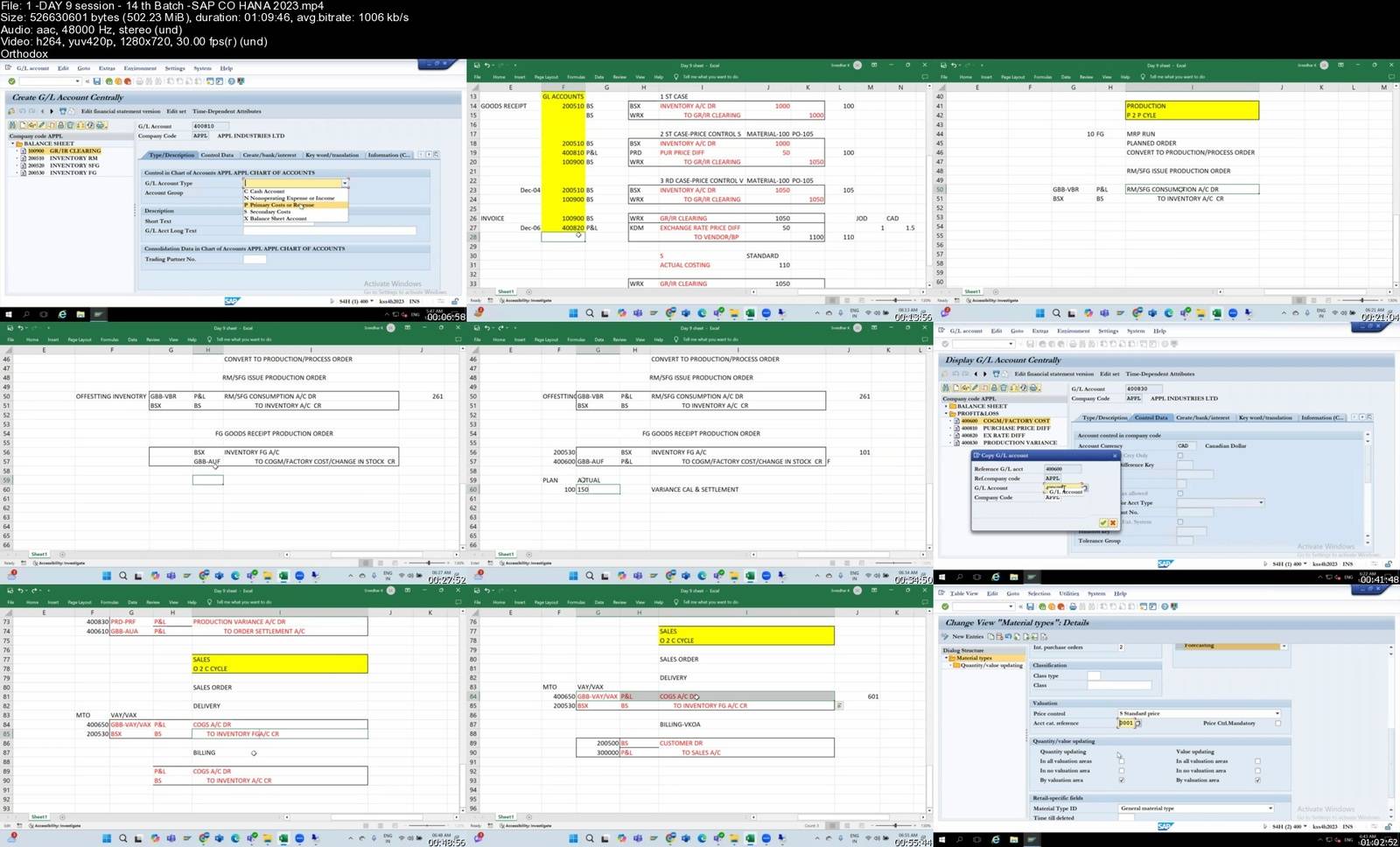Viewport: 1400px width, 847px height.
Task: Open Acct Type dropdown in Display G/L Control Data
Action: click(1261, 502)
